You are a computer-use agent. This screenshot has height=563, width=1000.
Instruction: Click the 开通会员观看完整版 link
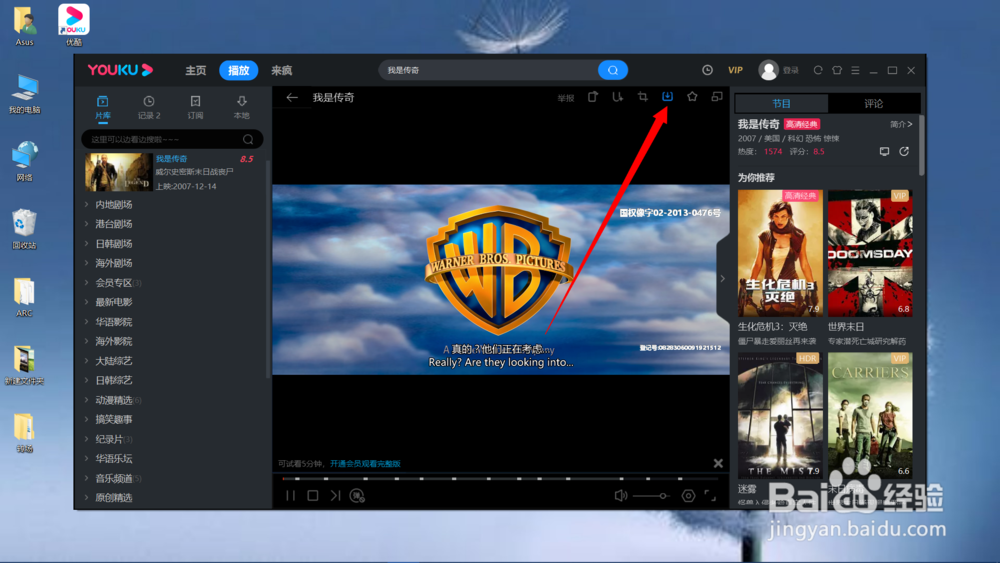pyautogui.click(x=365, y=464)
